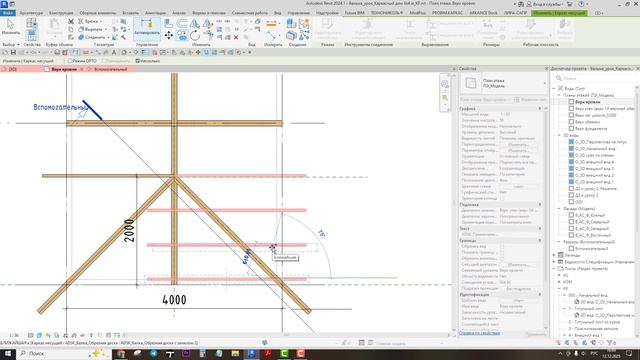Click the Edit Type icon in Properties
This screenshot has width=640, height=360.
click(x=517, y=100)
